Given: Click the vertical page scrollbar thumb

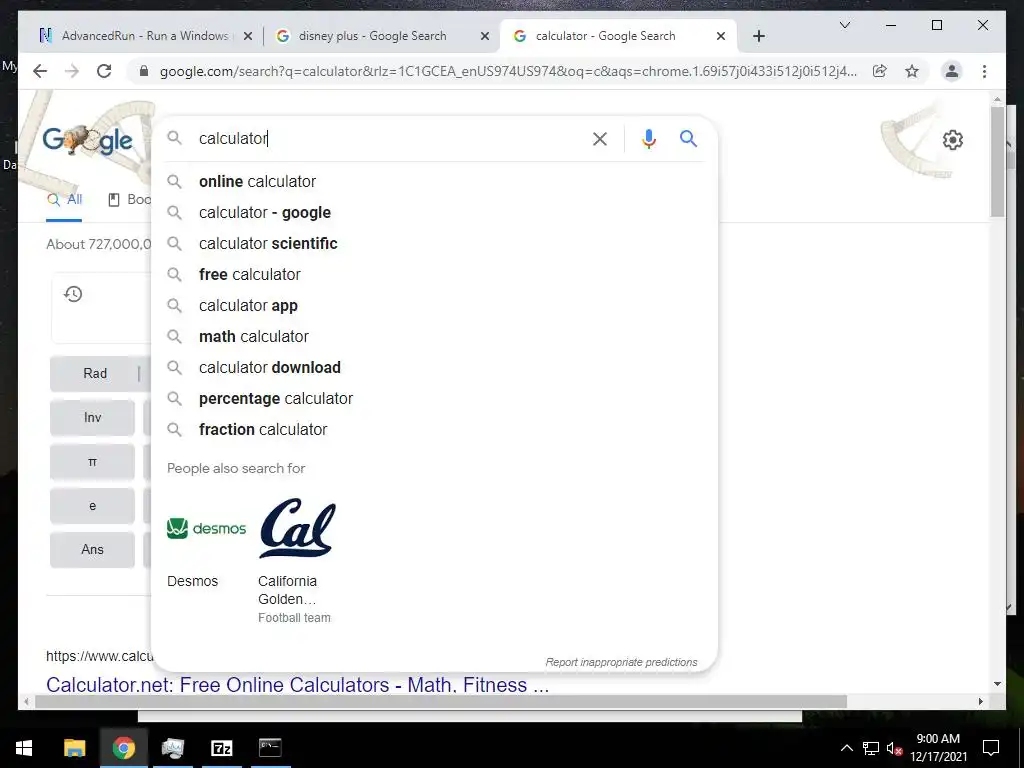Looking at the screenshot, I should pos(997,161).
